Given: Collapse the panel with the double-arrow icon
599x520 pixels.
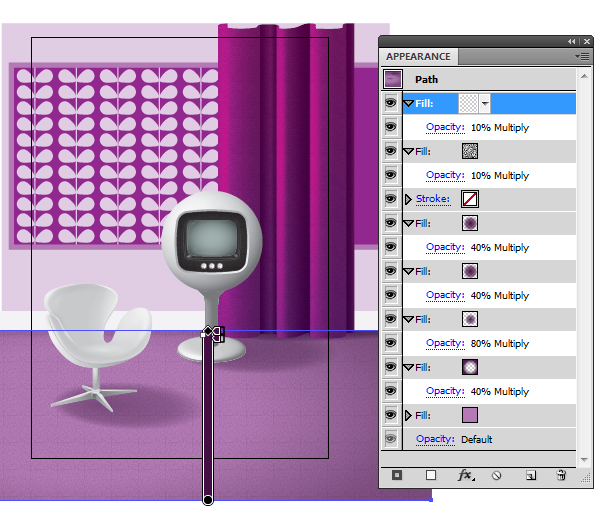Looking at the screenshot, I should pyautogui.click(x=571, y=41).
